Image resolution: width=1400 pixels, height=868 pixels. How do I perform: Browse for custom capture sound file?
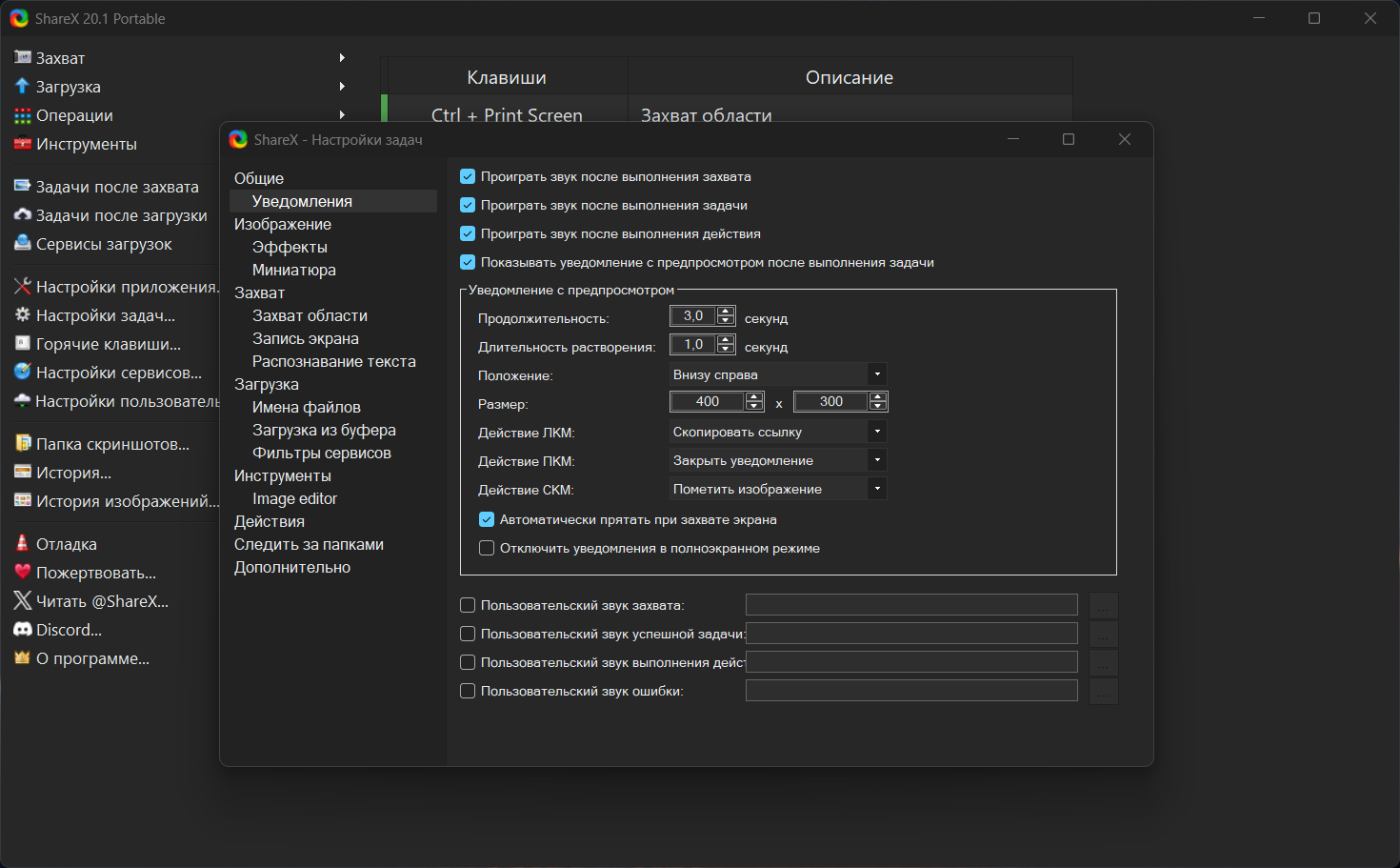(1103, 605)
